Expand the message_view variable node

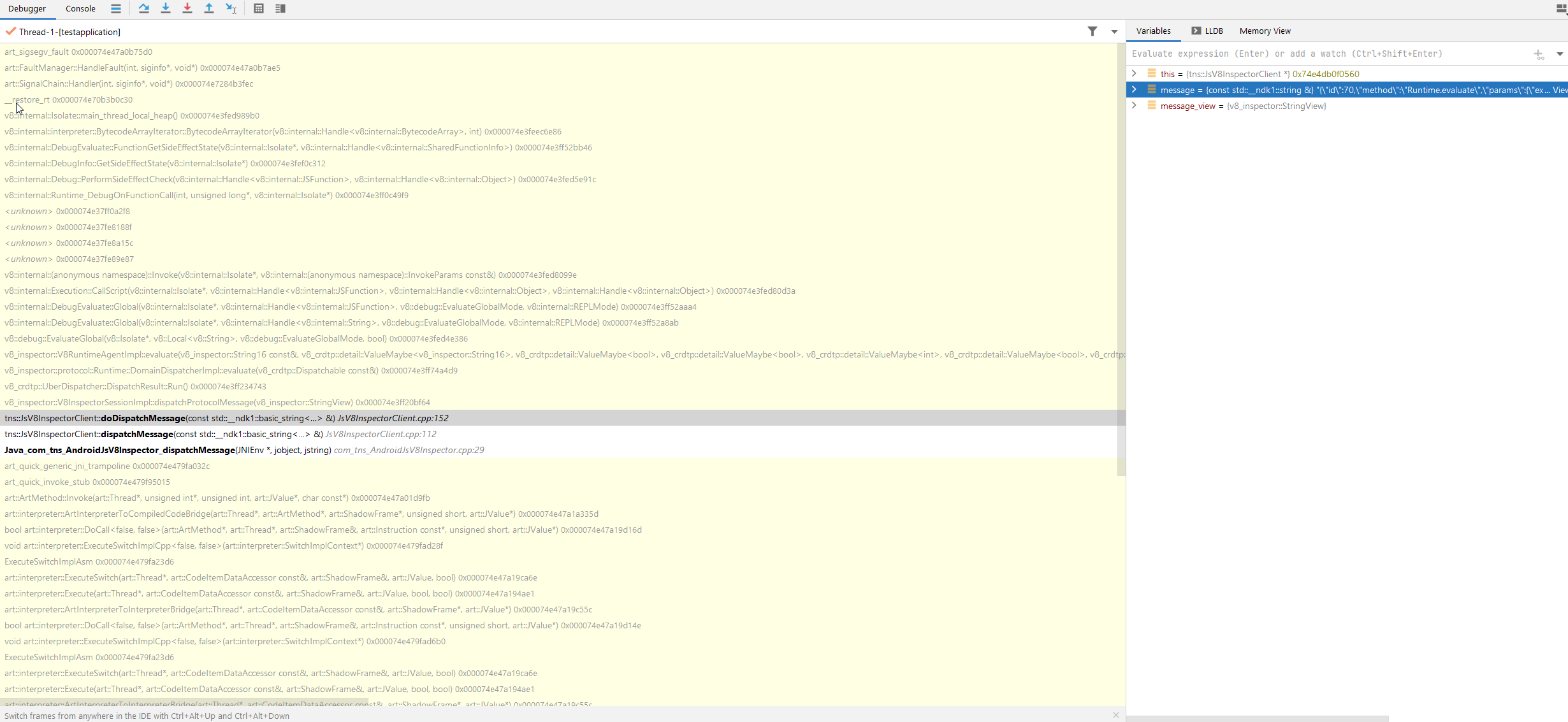tap(1134, 106)
